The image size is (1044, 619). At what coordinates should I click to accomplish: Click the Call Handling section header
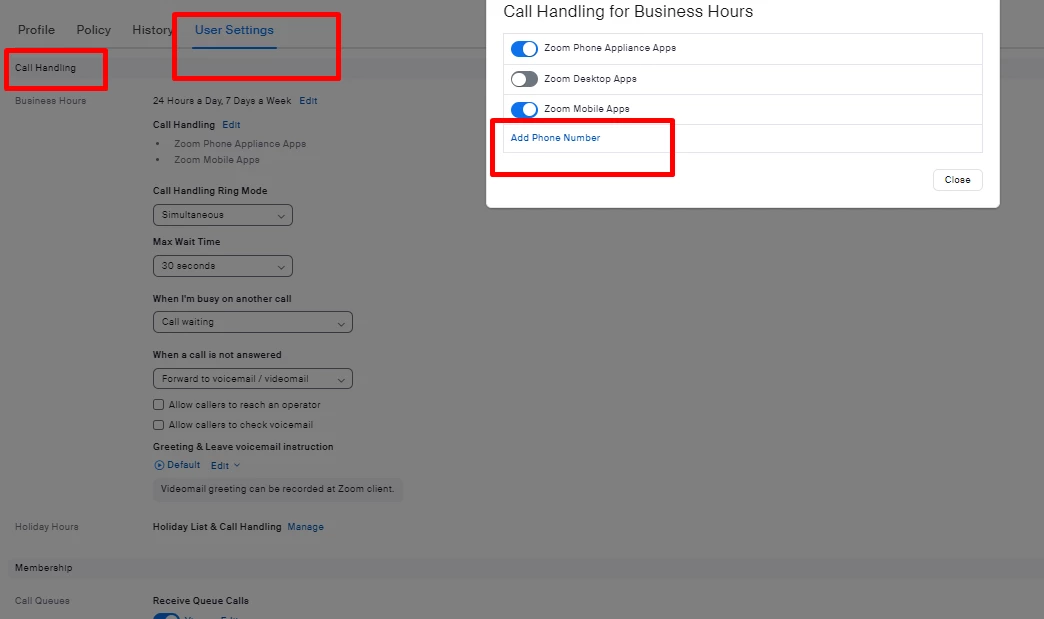click(45, 68)
